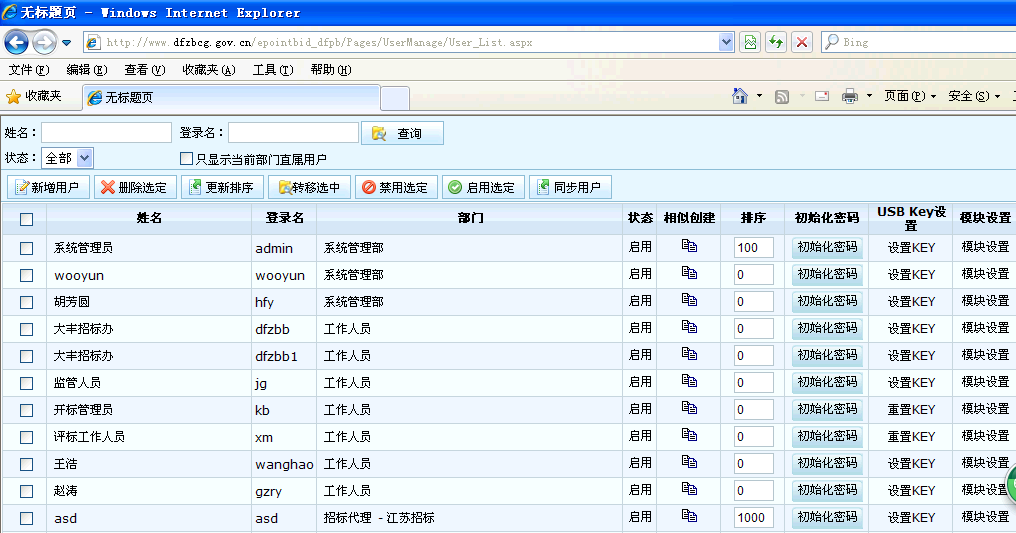The image size is (1016, 533).
Task: Click the 排序 field showing 100 for admin
Action: (754, 247)
